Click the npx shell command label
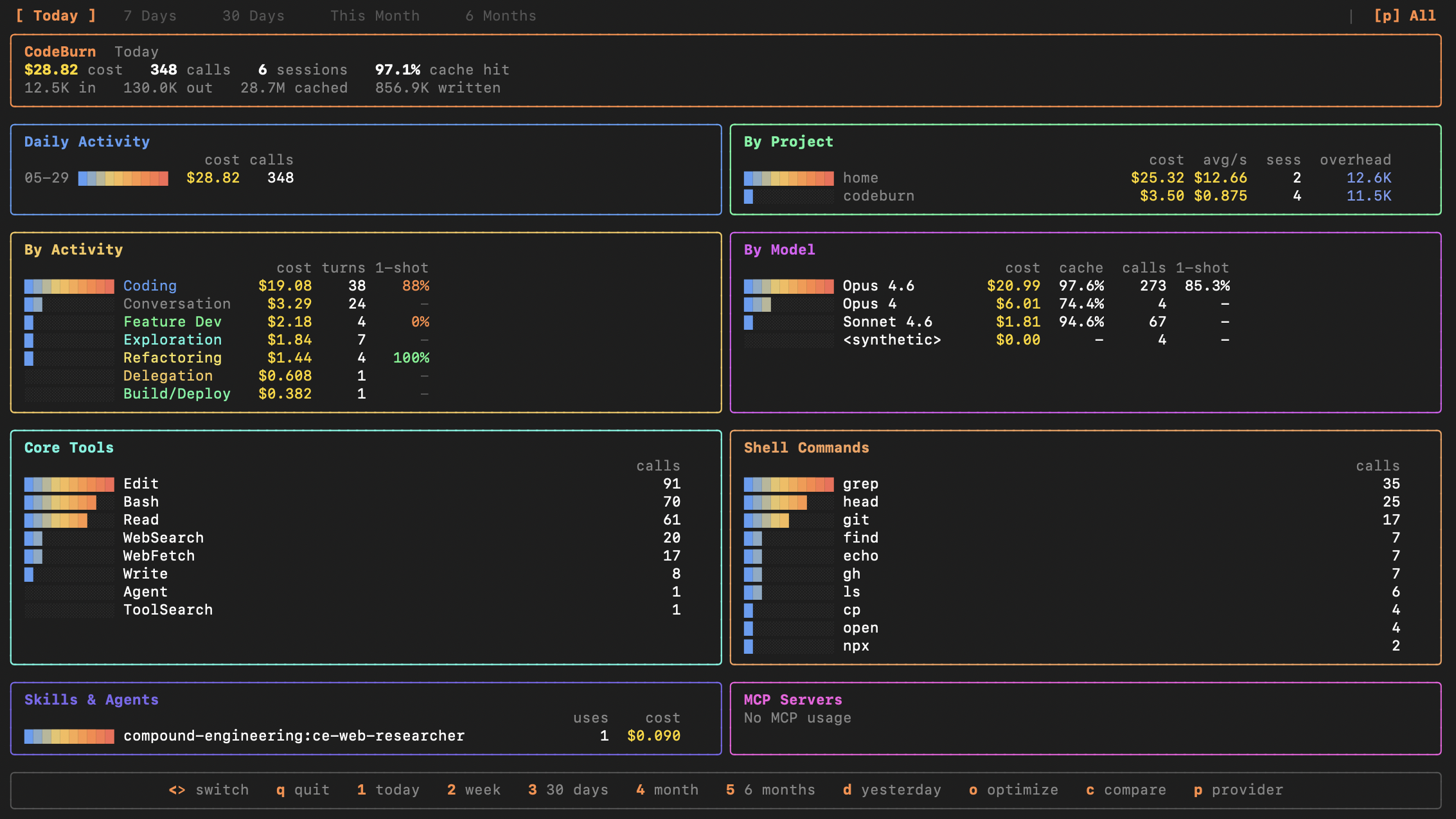Image resolution: width=1456 pixels, height=819 pixels. click(856, 645)
